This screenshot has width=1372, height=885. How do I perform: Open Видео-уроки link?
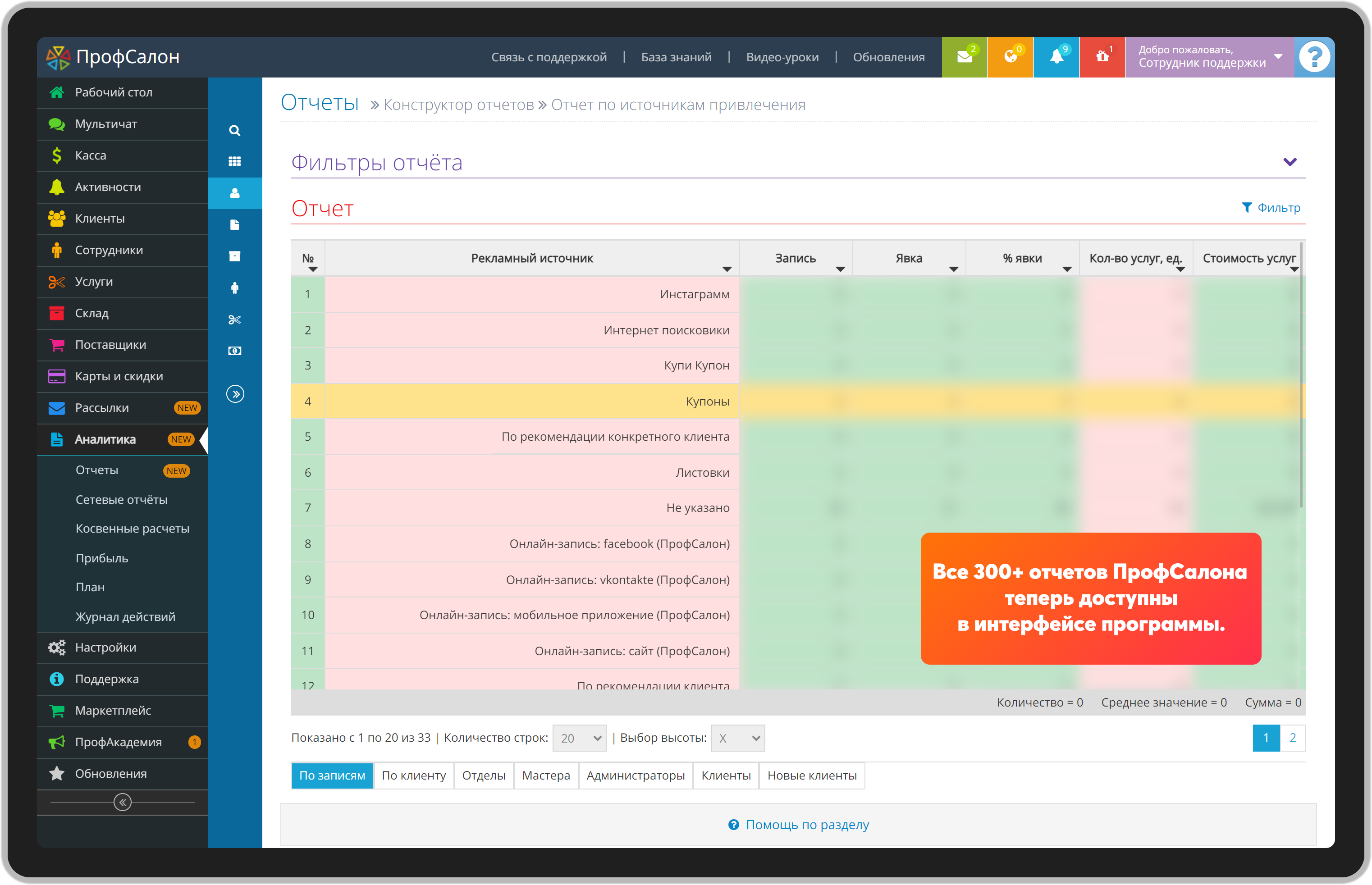782,58
